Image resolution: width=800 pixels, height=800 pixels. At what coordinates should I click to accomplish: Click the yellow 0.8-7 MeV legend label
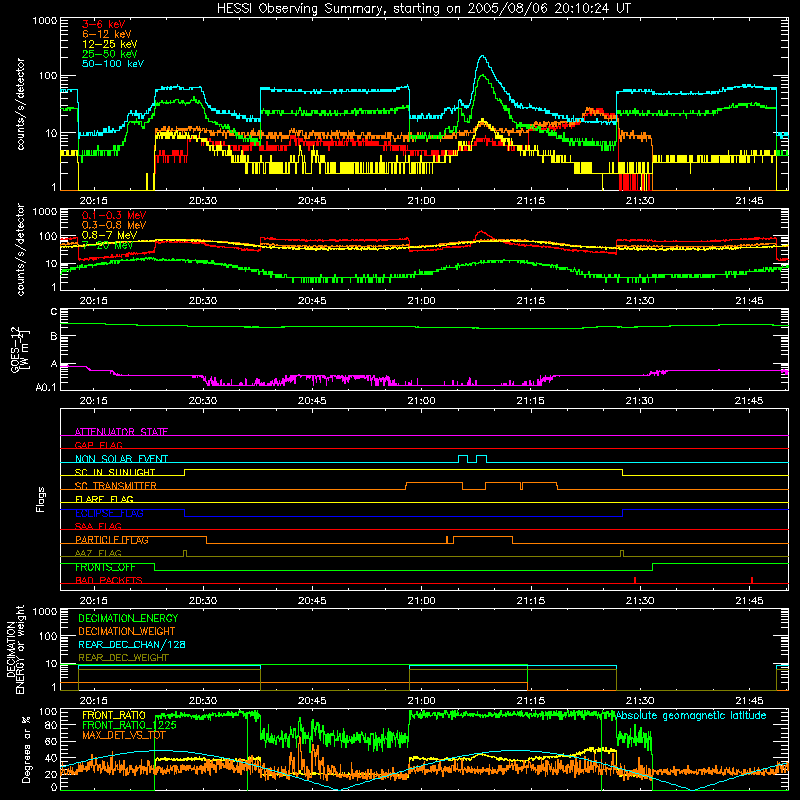coord(109,235)
